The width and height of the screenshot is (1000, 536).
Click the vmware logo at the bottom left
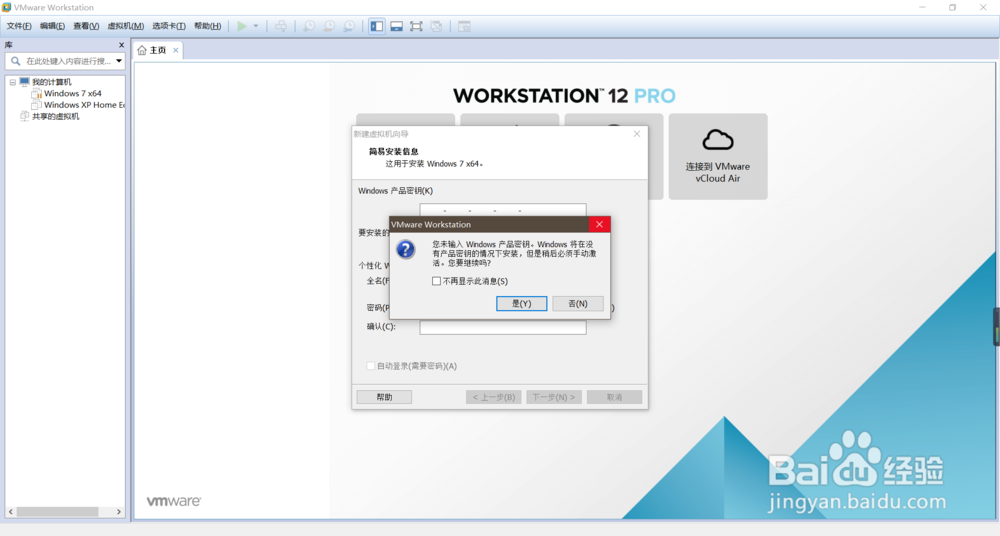[173, 502]
